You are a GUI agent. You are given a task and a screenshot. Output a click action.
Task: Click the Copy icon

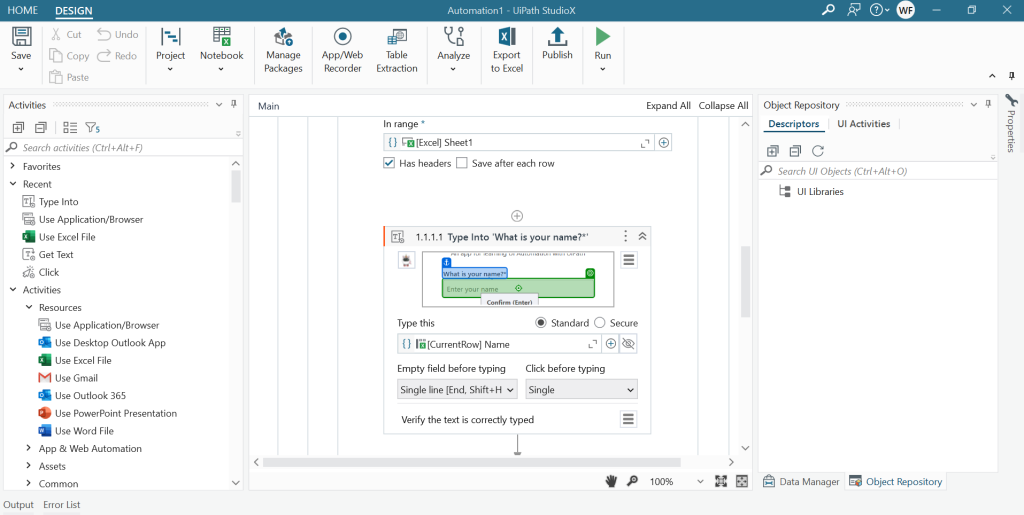[x=56, y=56]
